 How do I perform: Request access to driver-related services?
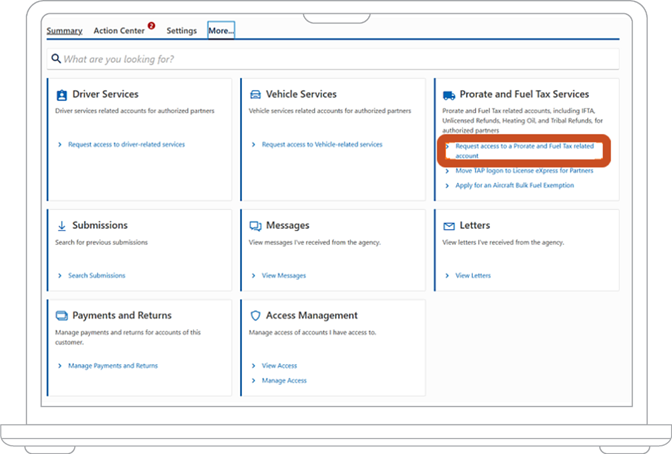(126, 144)
